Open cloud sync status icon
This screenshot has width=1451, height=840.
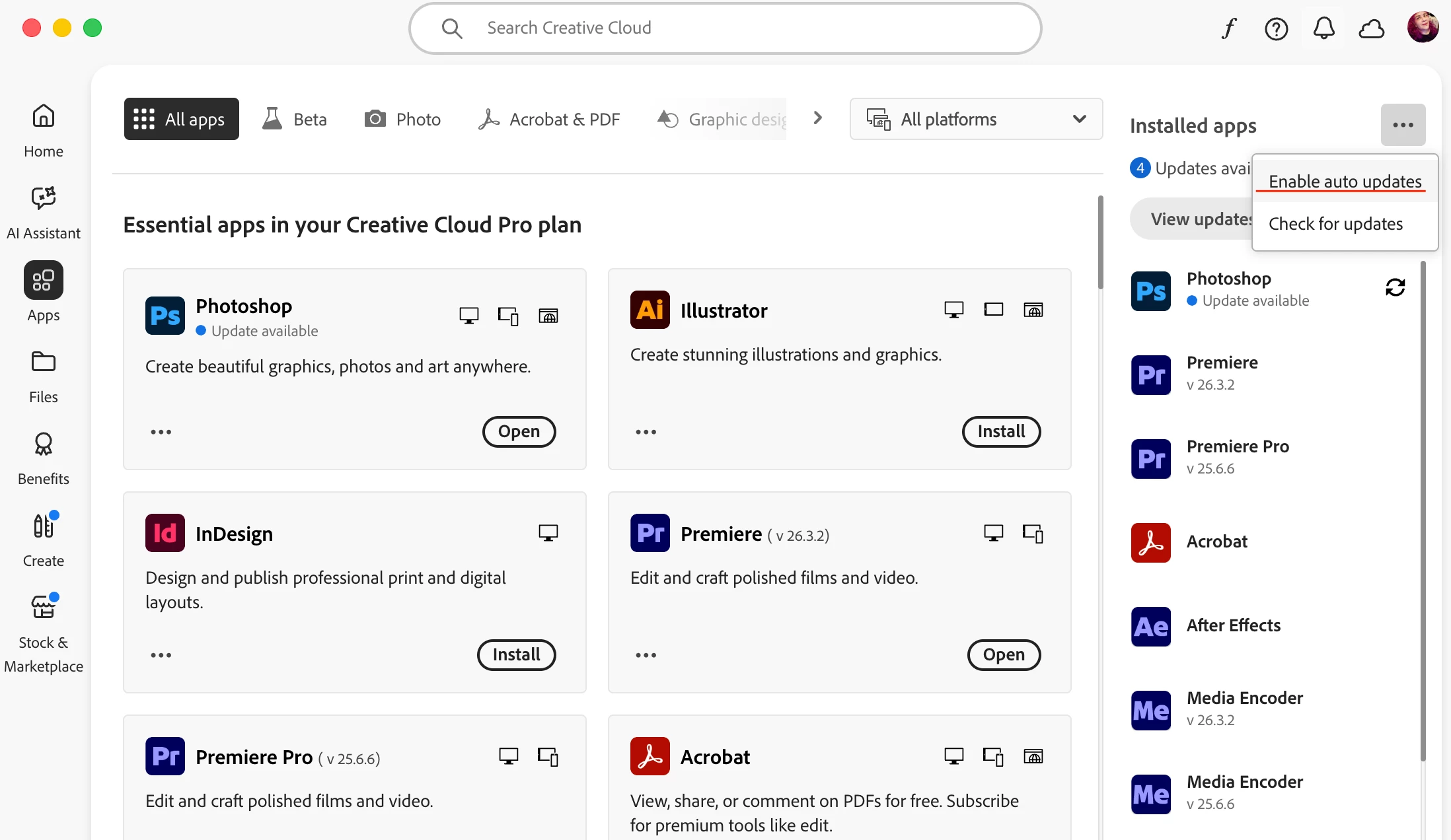click(1372, 28)
